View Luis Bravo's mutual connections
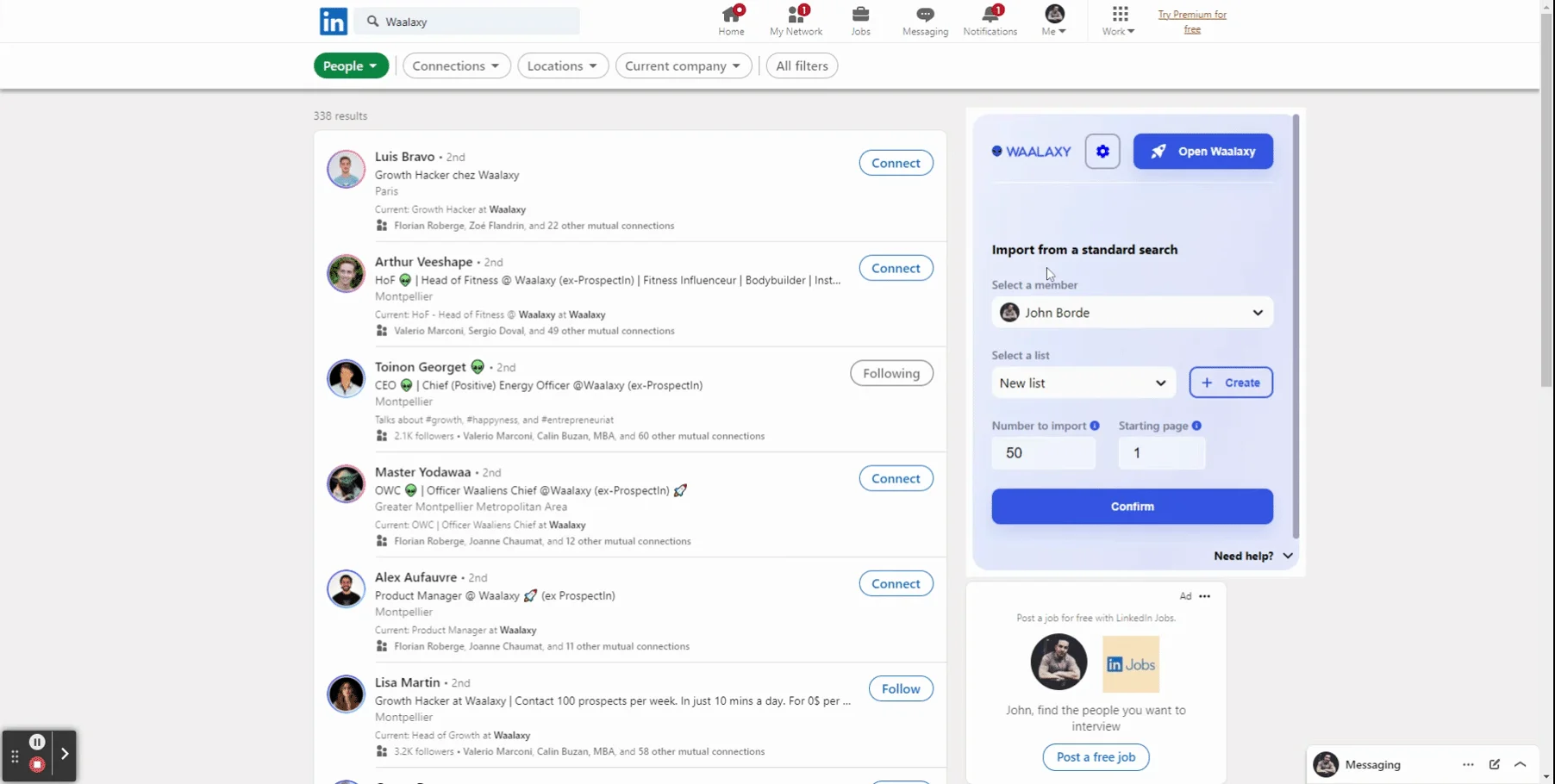Screen dimensions: 1555x784 pos(534,226)
